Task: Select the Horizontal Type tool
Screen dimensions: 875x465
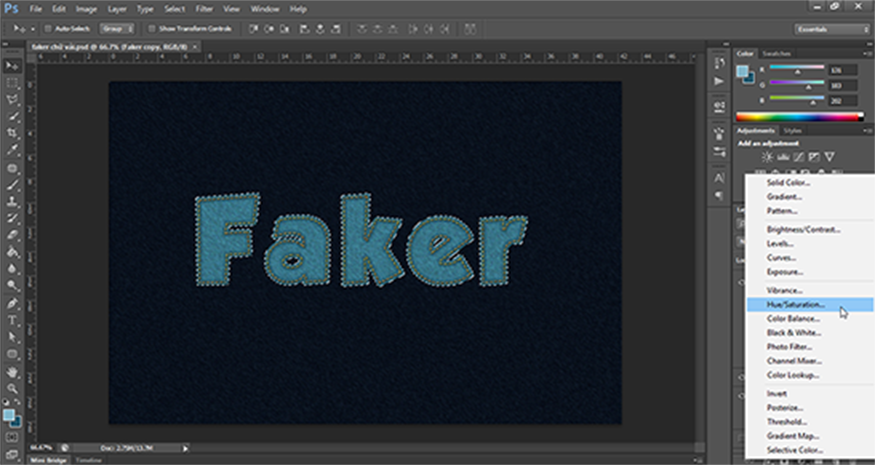Action: (12, 320)
